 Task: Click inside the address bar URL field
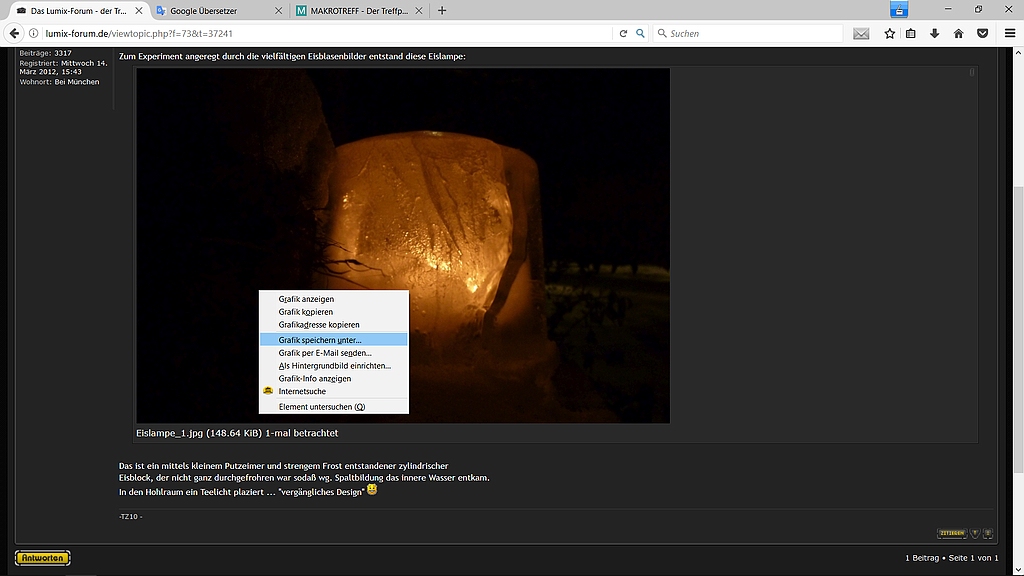point(300,32)
